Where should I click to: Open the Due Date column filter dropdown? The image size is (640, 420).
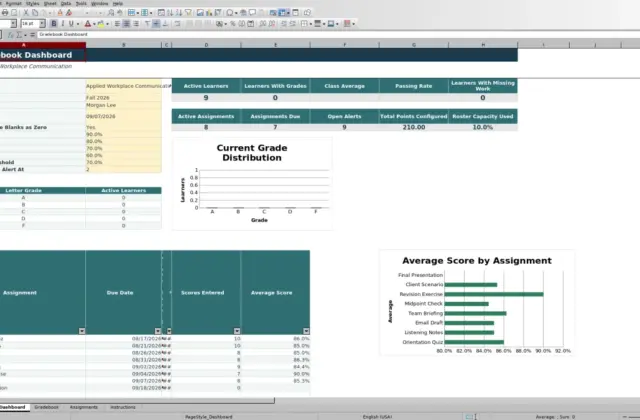(158, 331)
